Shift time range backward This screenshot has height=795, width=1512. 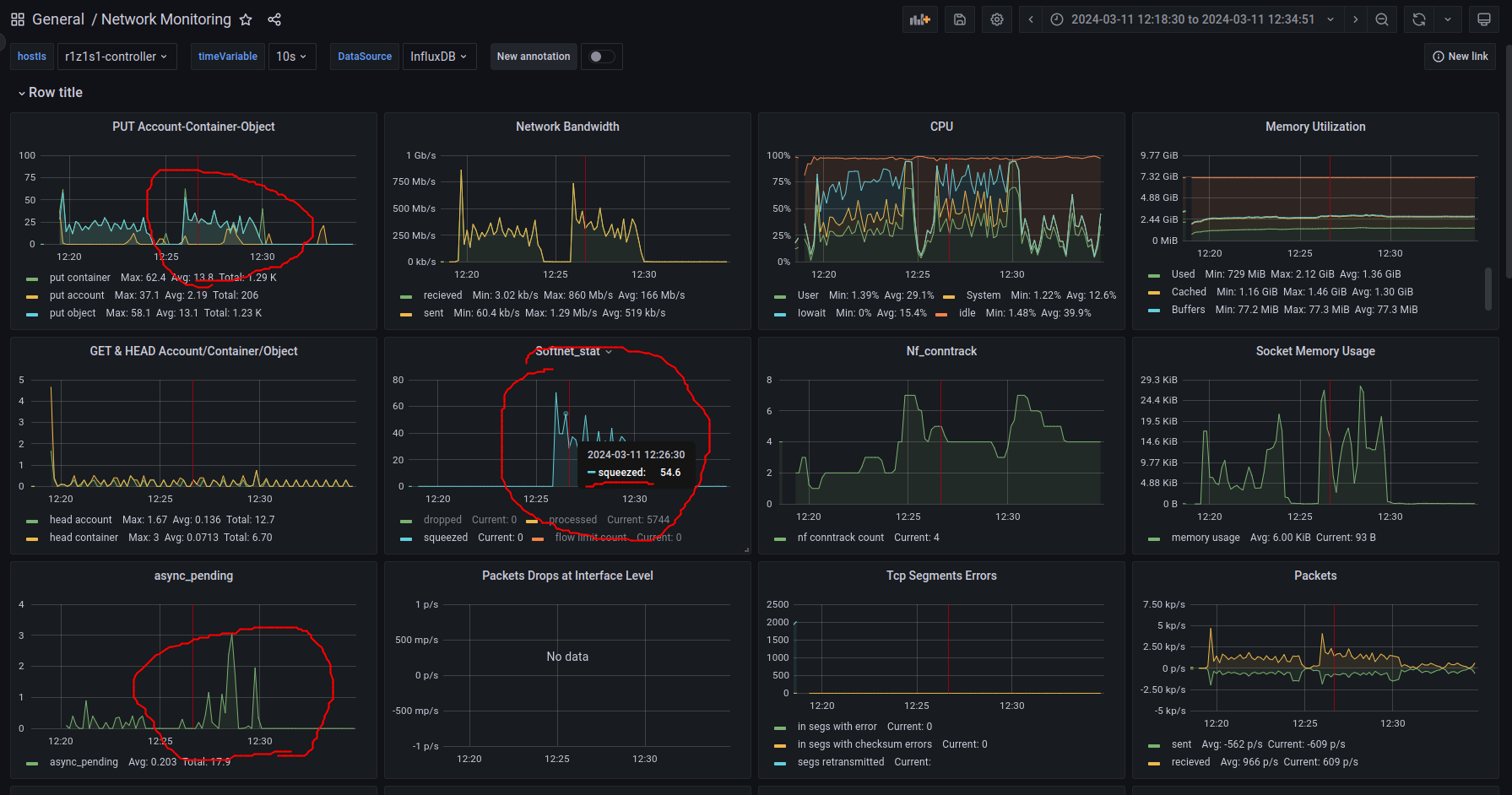[x=1031, y=19]
